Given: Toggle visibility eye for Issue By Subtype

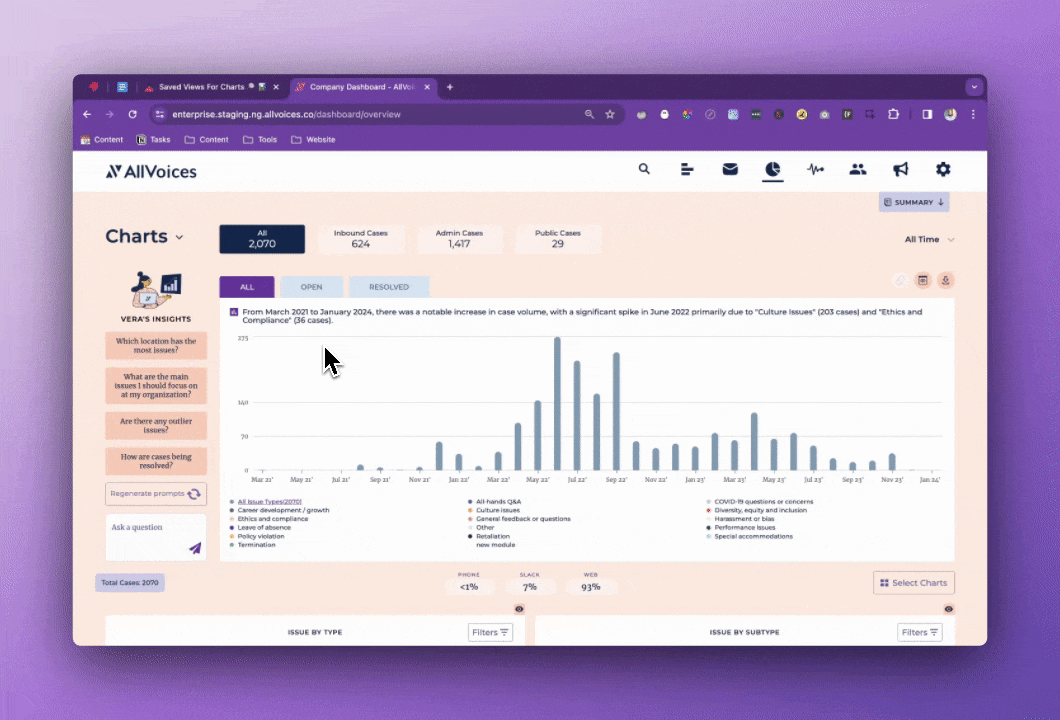Looking at the screenshot, I should pyautogui.click(x=948, y=609).
